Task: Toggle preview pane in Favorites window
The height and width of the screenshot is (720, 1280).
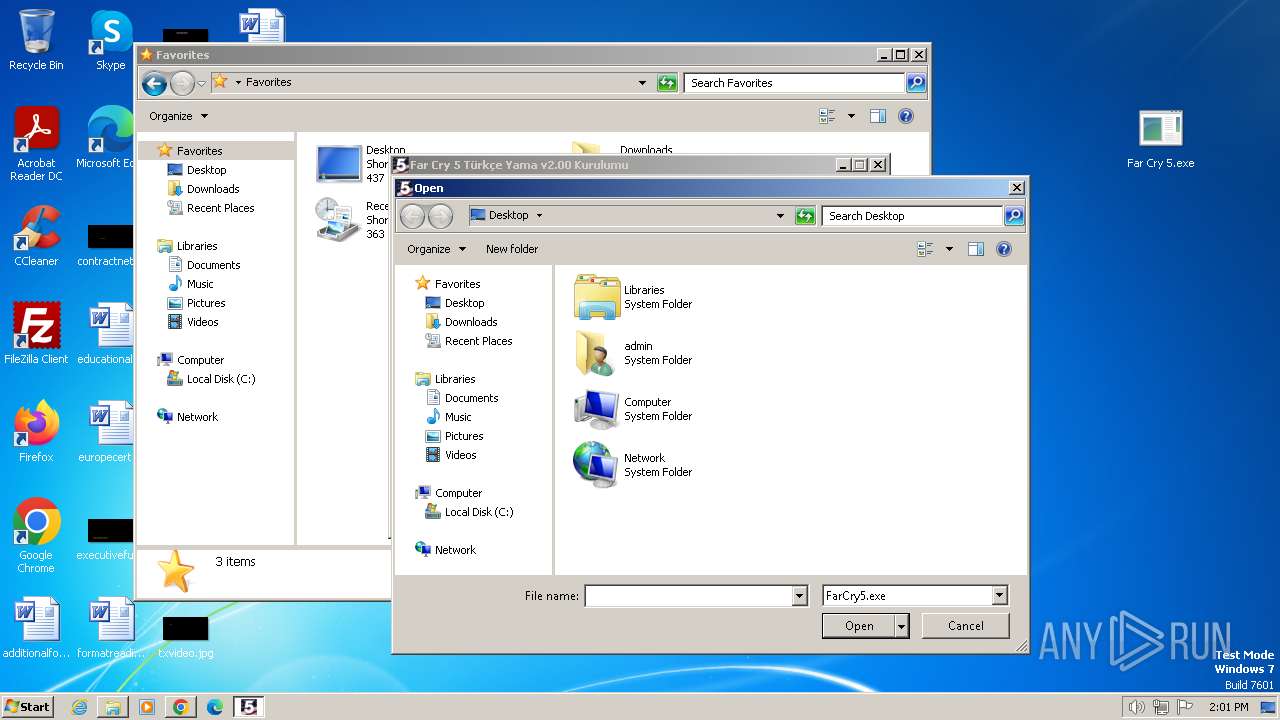Action: tap(878, 116)
